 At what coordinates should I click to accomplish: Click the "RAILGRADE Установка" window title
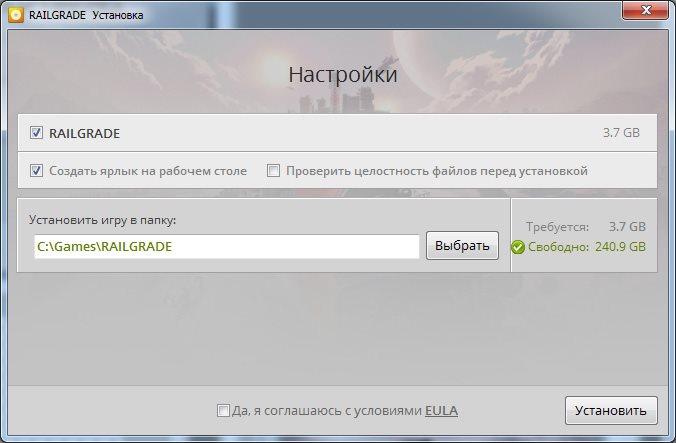pyautogui.click(x=86, y=15)
